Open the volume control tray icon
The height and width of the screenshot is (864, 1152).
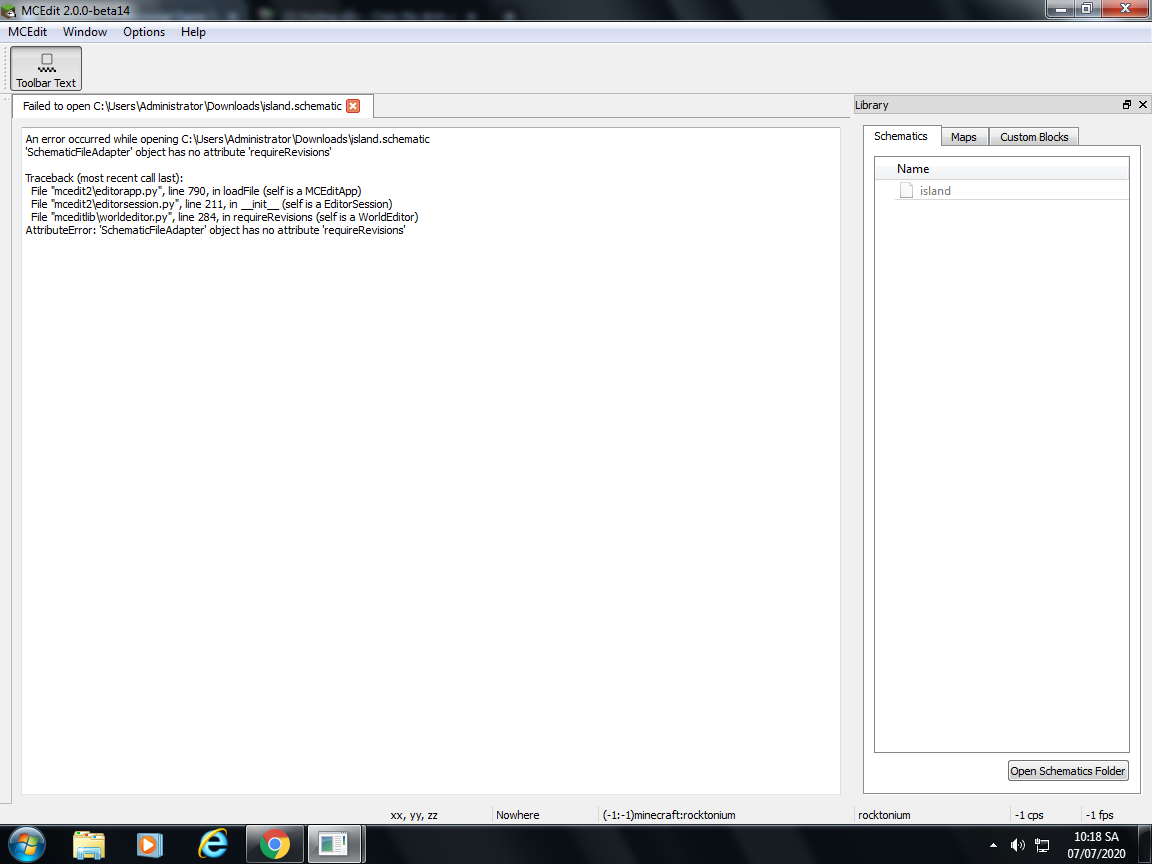1018,845
